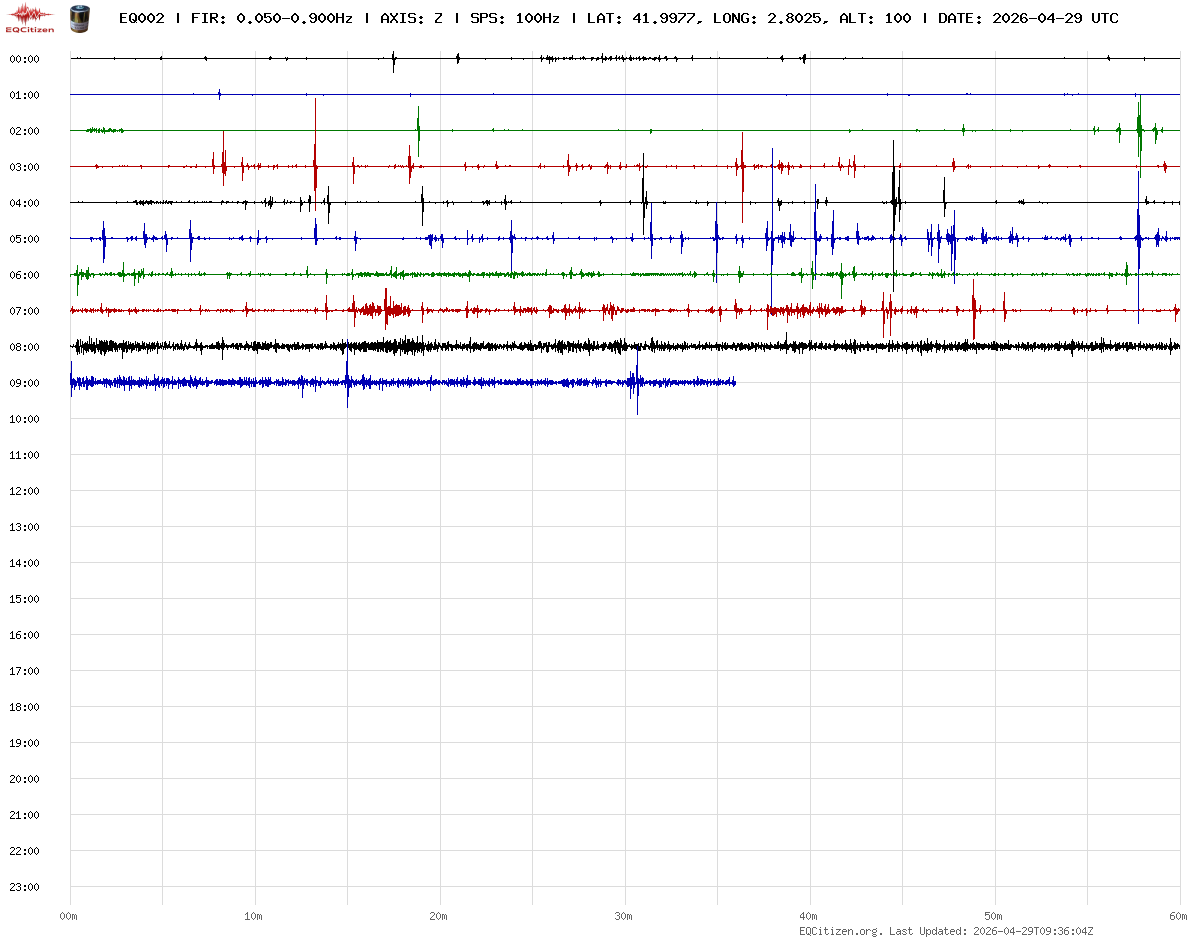1200x940 pixels.
Task: Click the 00m minute axis label
Action: (x=69, y=916)
